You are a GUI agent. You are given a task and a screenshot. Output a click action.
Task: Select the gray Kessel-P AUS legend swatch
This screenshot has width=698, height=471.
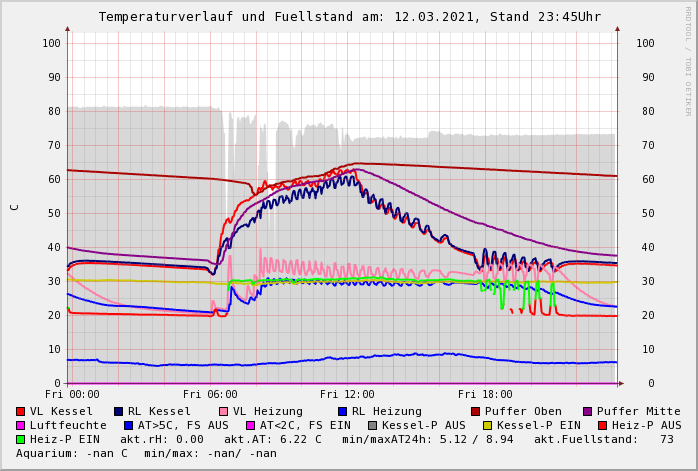click(371, 425)
